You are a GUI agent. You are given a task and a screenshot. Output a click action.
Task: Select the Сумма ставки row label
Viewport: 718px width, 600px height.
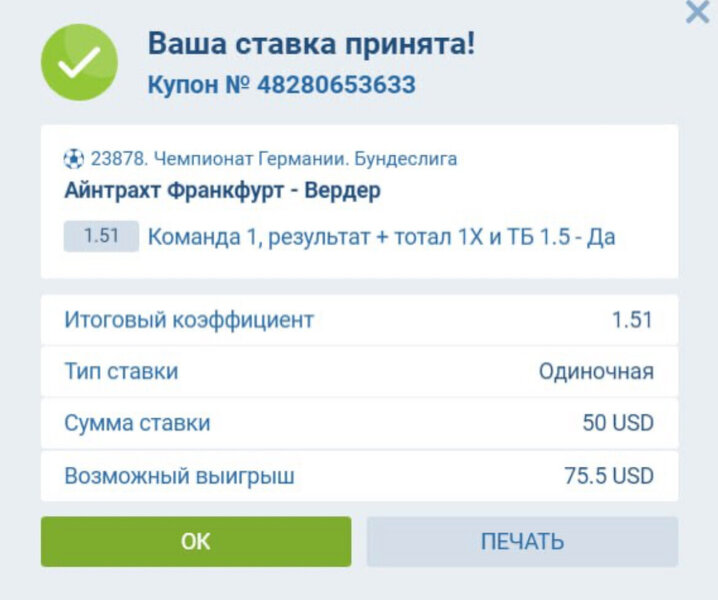coord(137,423)
